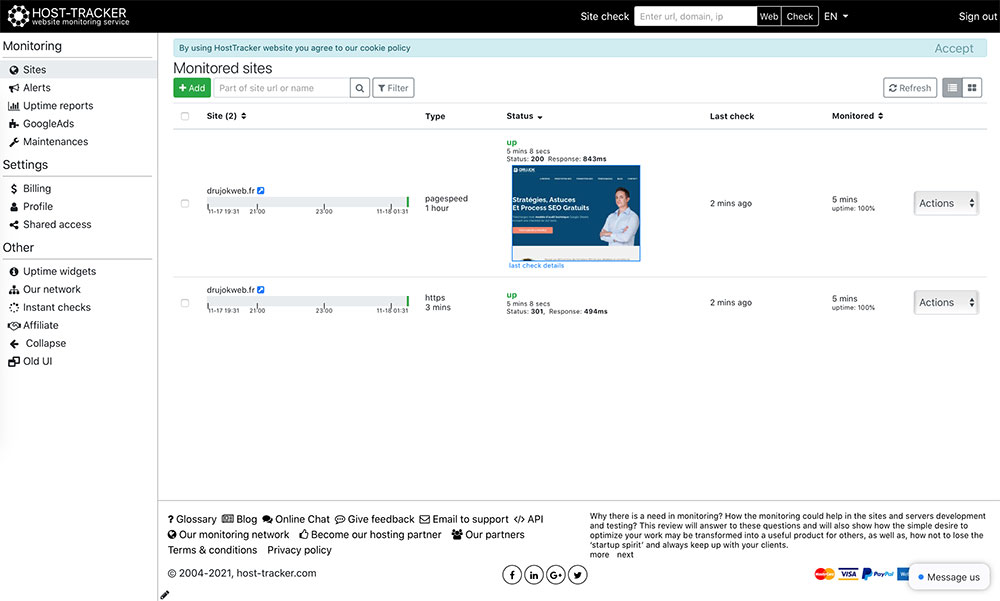This screenshot has width=1000, height=601.
Task: Open last check details link
Action: click(536, 265)
